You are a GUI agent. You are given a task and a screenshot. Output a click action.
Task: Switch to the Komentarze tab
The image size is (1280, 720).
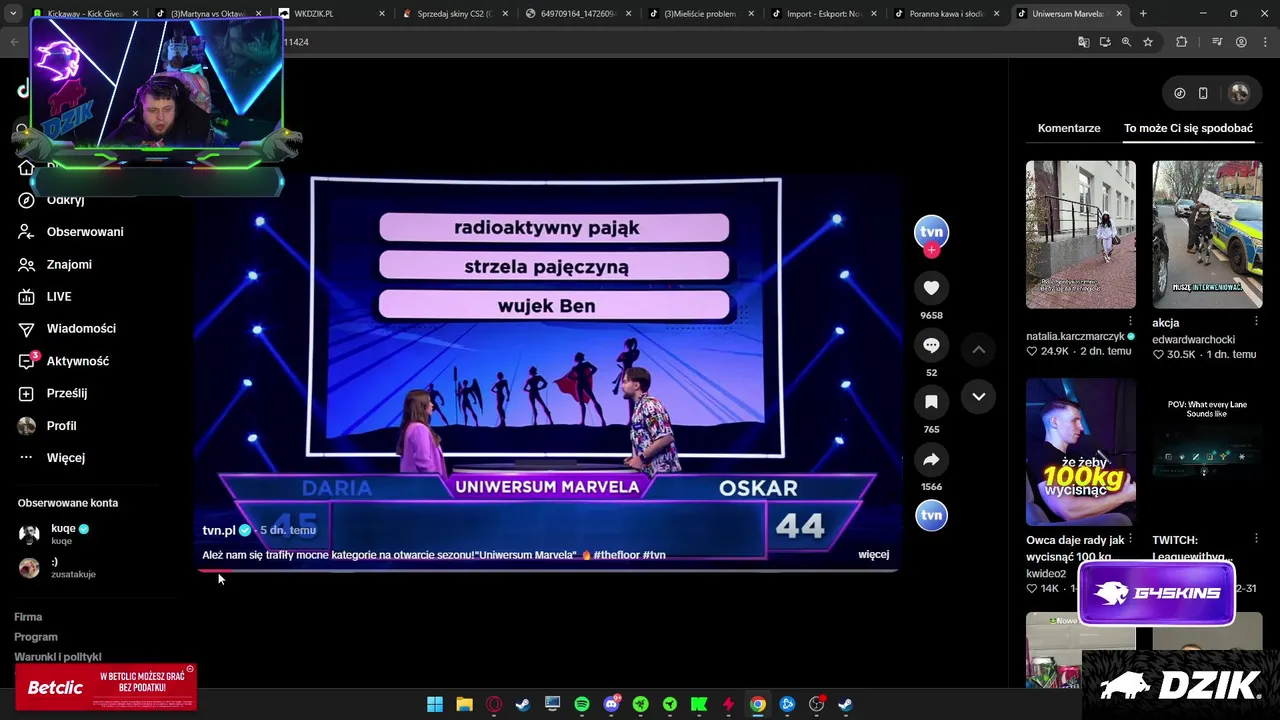pyautogui.click(x=1069, y=128)
